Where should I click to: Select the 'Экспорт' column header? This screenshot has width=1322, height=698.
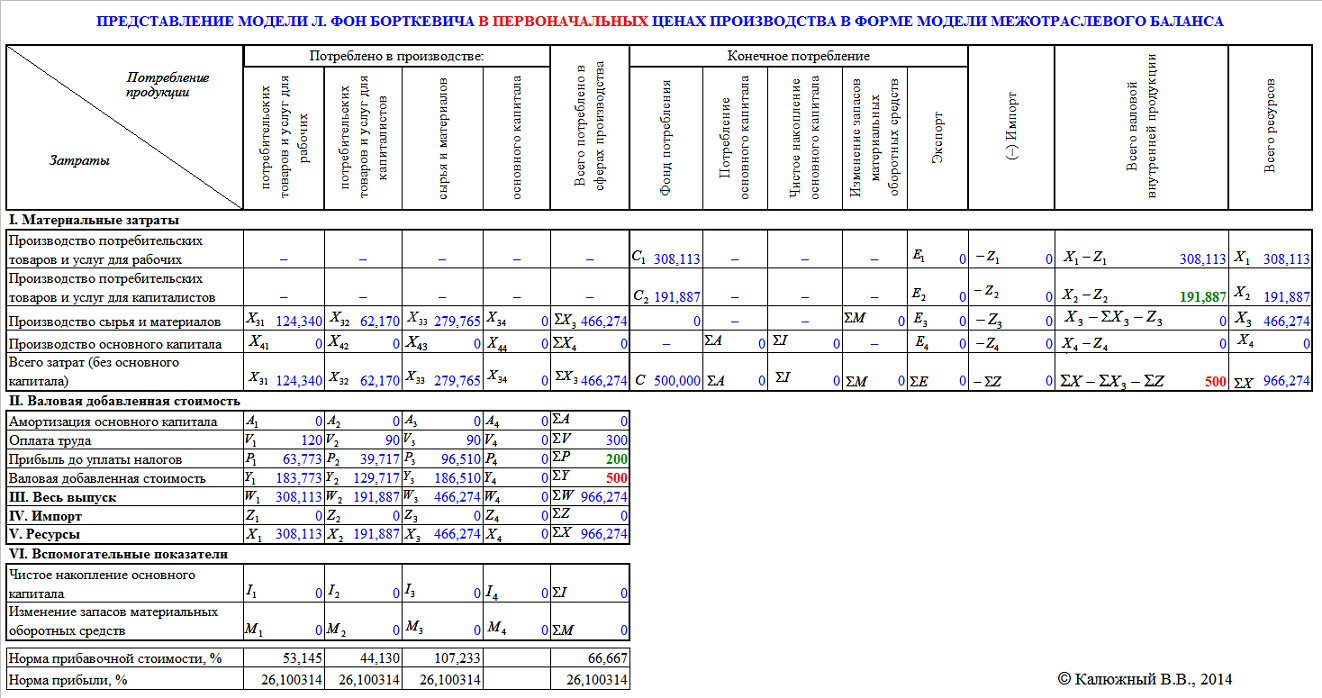[x=937, y=139]
